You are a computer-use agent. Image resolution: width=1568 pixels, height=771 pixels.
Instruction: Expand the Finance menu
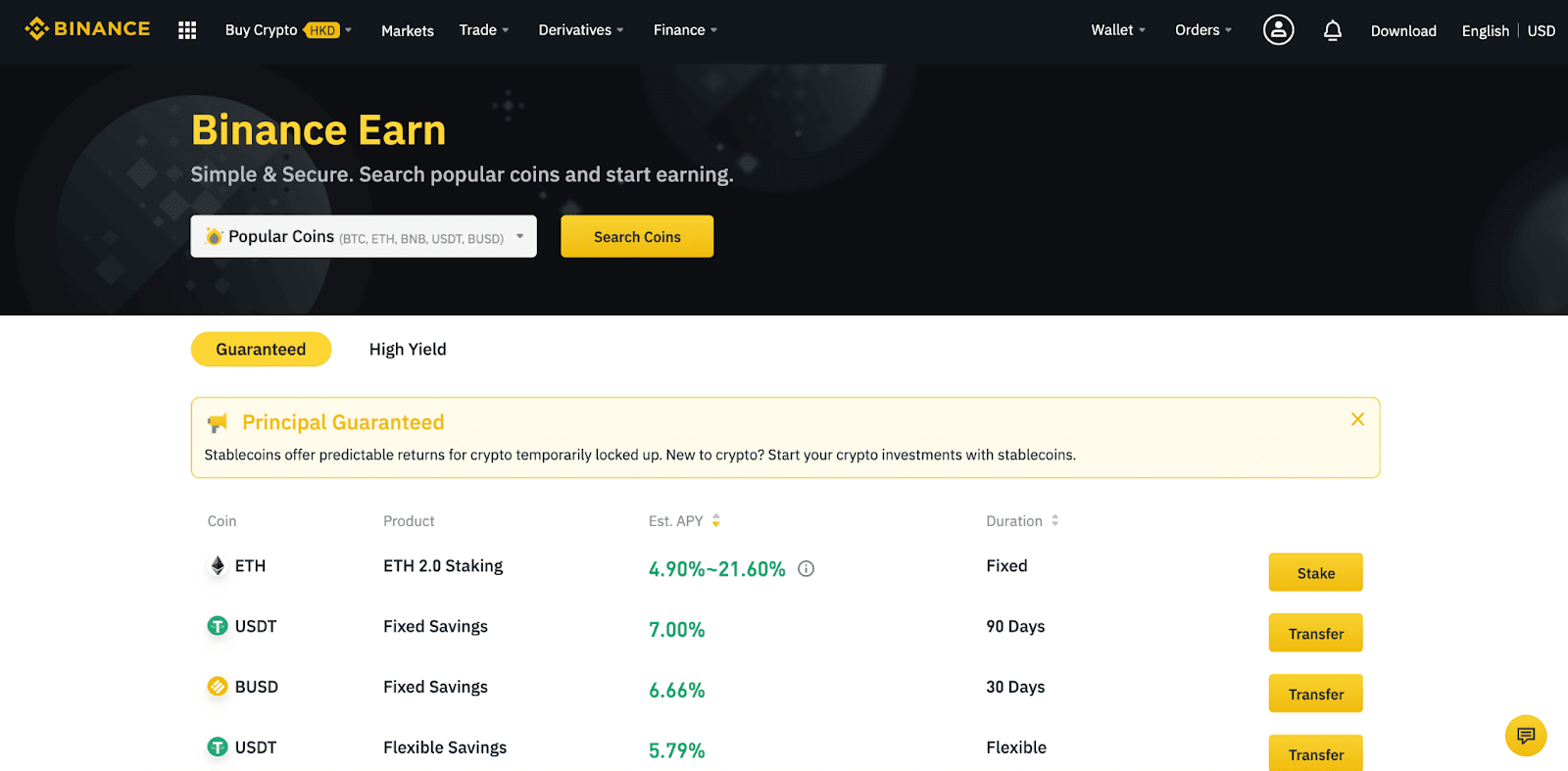(686, 30)
